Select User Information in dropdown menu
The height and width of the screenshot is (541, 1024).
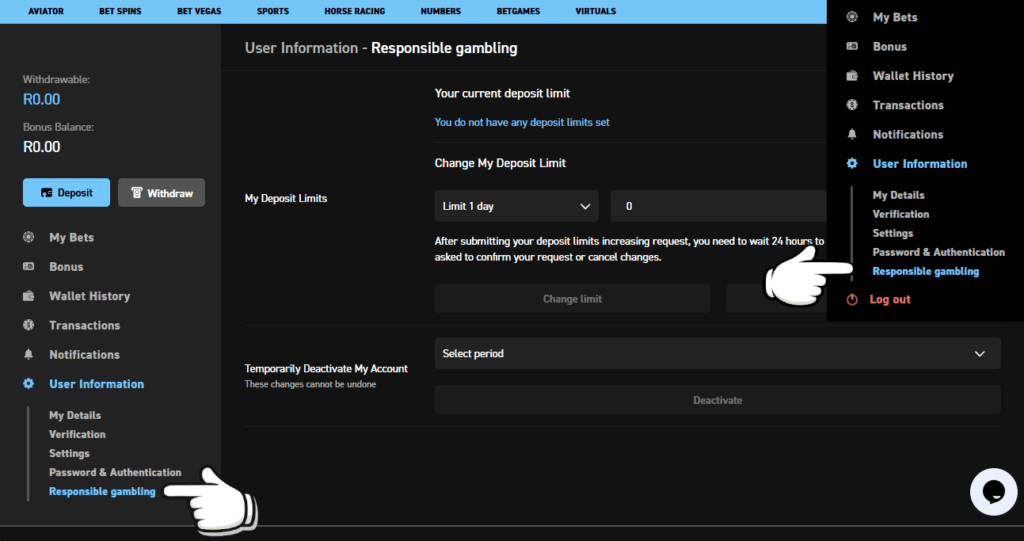[x=920, y=164]
